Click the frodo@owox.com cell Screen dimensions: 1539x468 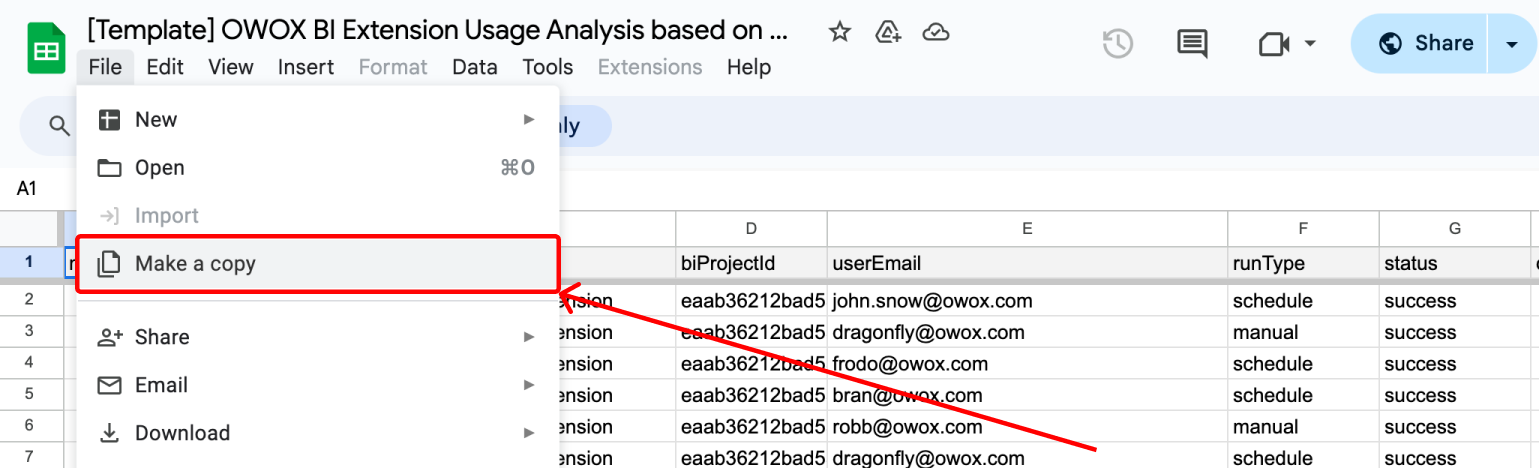[x=1027, y=364]
